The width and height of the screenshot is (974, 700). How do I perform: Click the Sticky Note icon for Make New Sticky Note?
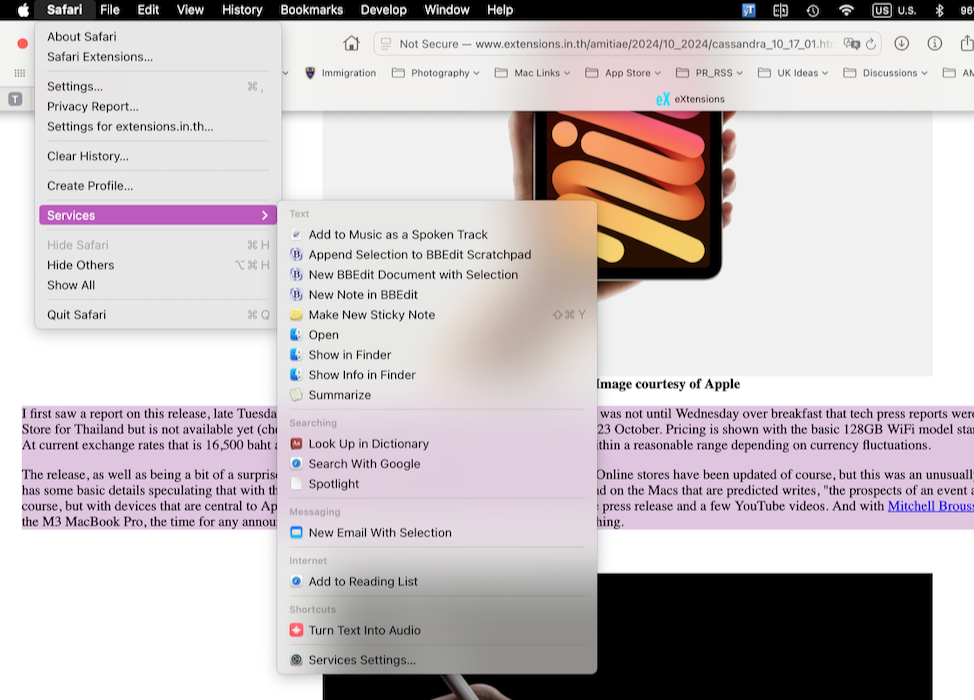tap(296, 315)
